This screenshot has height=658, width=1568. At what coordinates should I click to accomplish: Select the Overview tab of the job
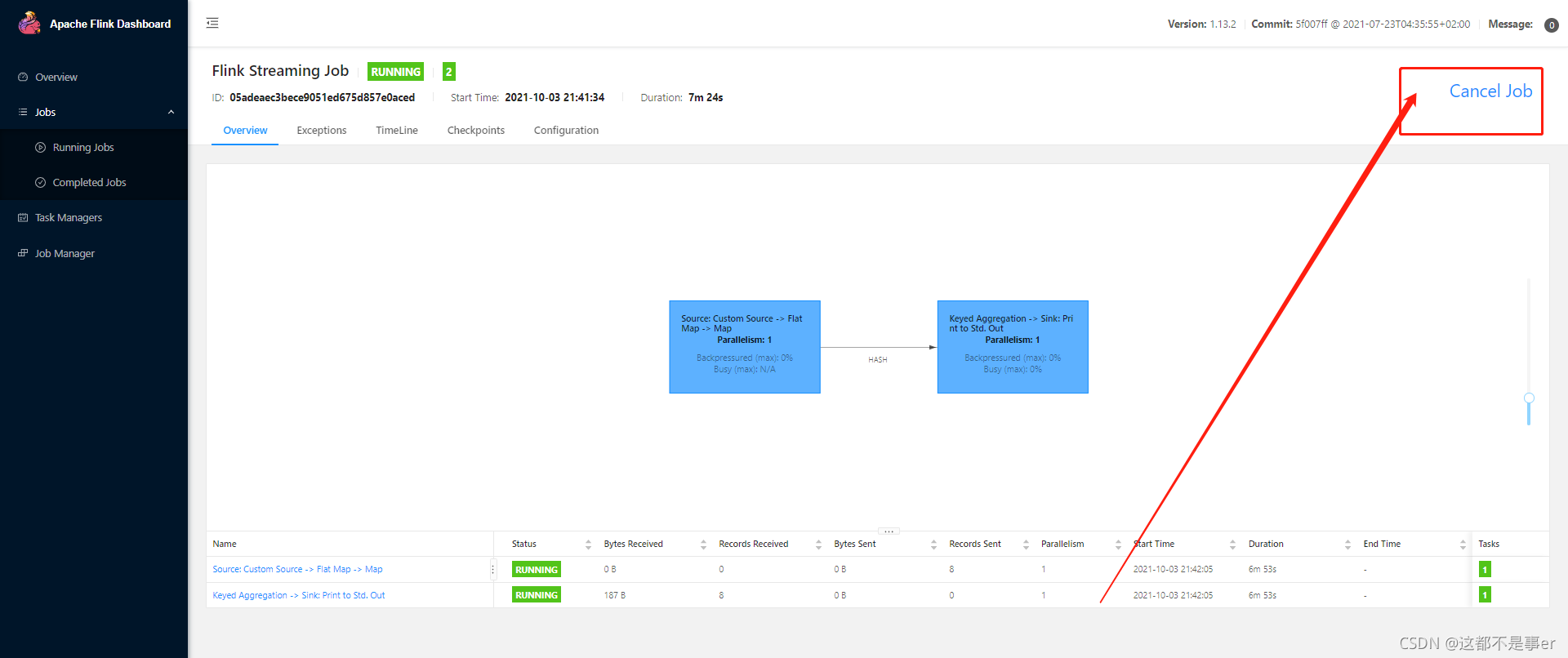[x=245, y=130]
